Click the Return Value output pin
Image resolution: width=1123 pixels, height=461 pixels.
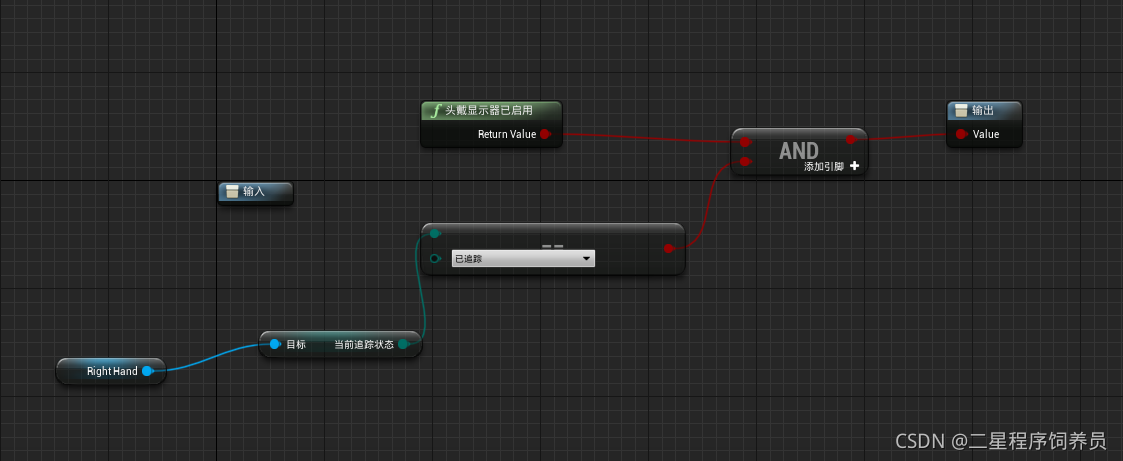click(544, 134)
